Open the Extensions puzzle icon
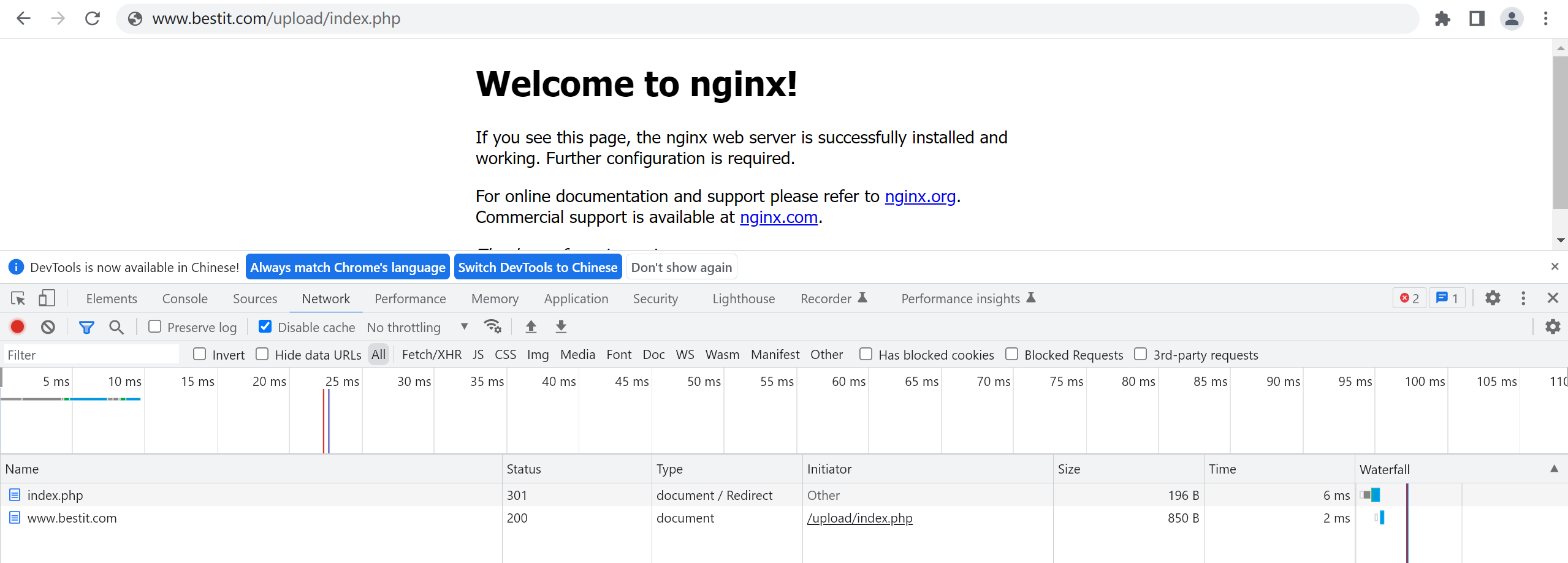This screenshot has height=563, width=1568. 1442,19
